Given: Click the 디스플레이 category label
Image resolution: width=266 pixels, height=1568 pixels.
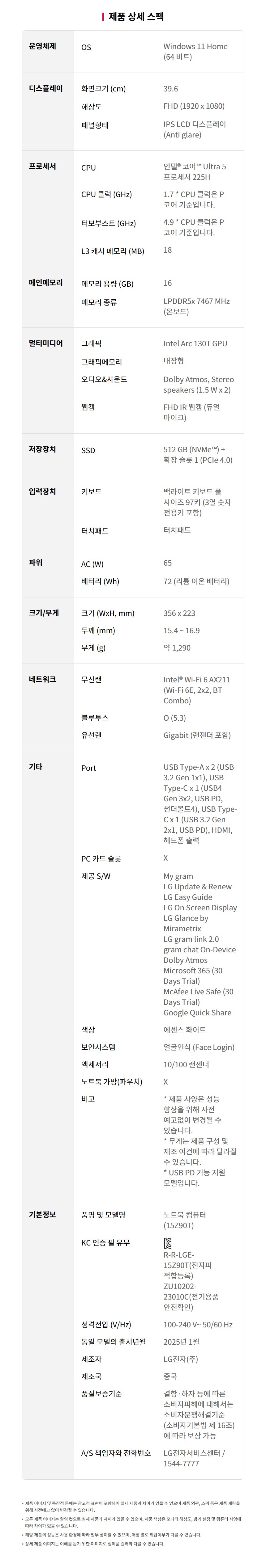Looking at the screenshot, I should (46, 88).
